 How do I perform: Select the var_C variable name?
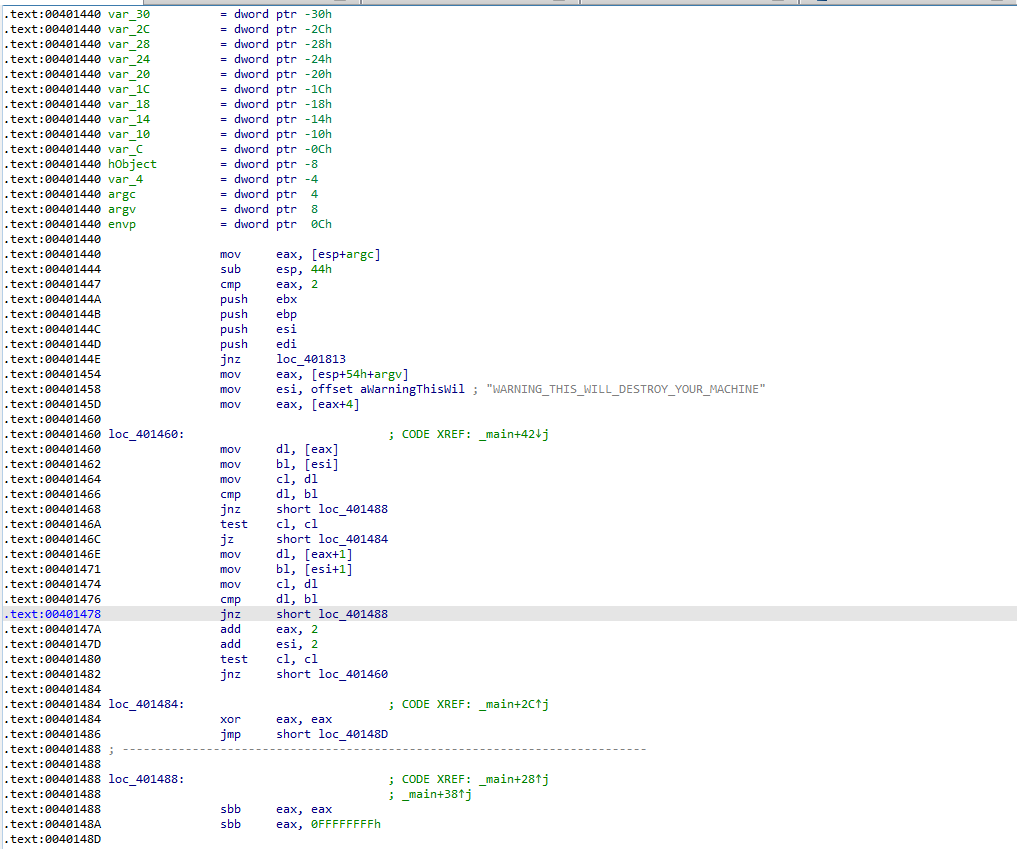point(125,149)
